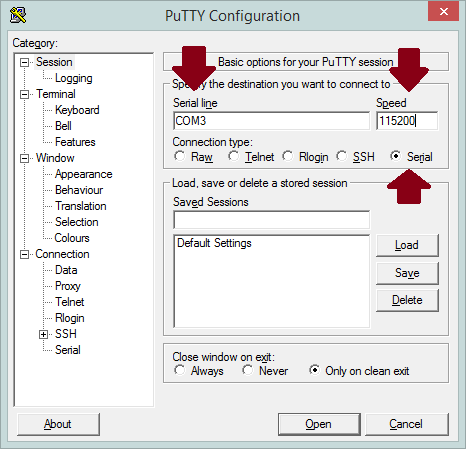The image size is (466, 449).
Task: Open the Proxy settings category
Action: (68, 286)
